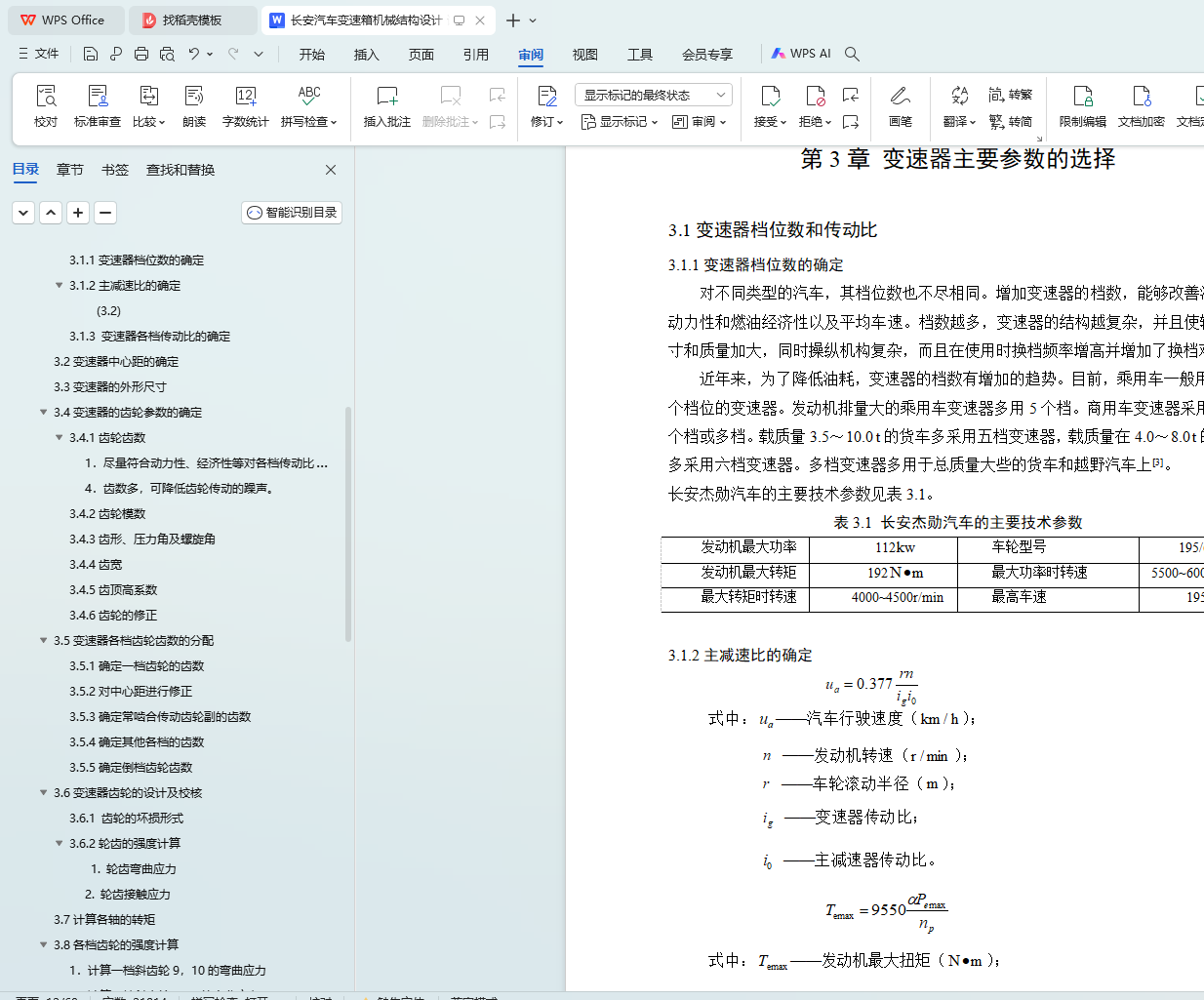Click the expand outline levels up-arrow button
The height and width of the screenshot is (1000, 1204).
tap(51, 212)
